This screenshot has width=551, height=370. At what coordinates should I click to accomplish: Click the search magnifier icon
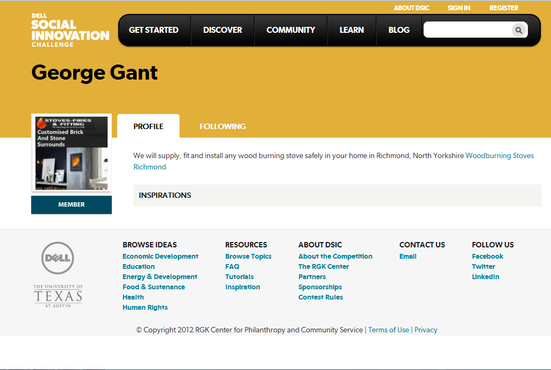click(519, 30)
